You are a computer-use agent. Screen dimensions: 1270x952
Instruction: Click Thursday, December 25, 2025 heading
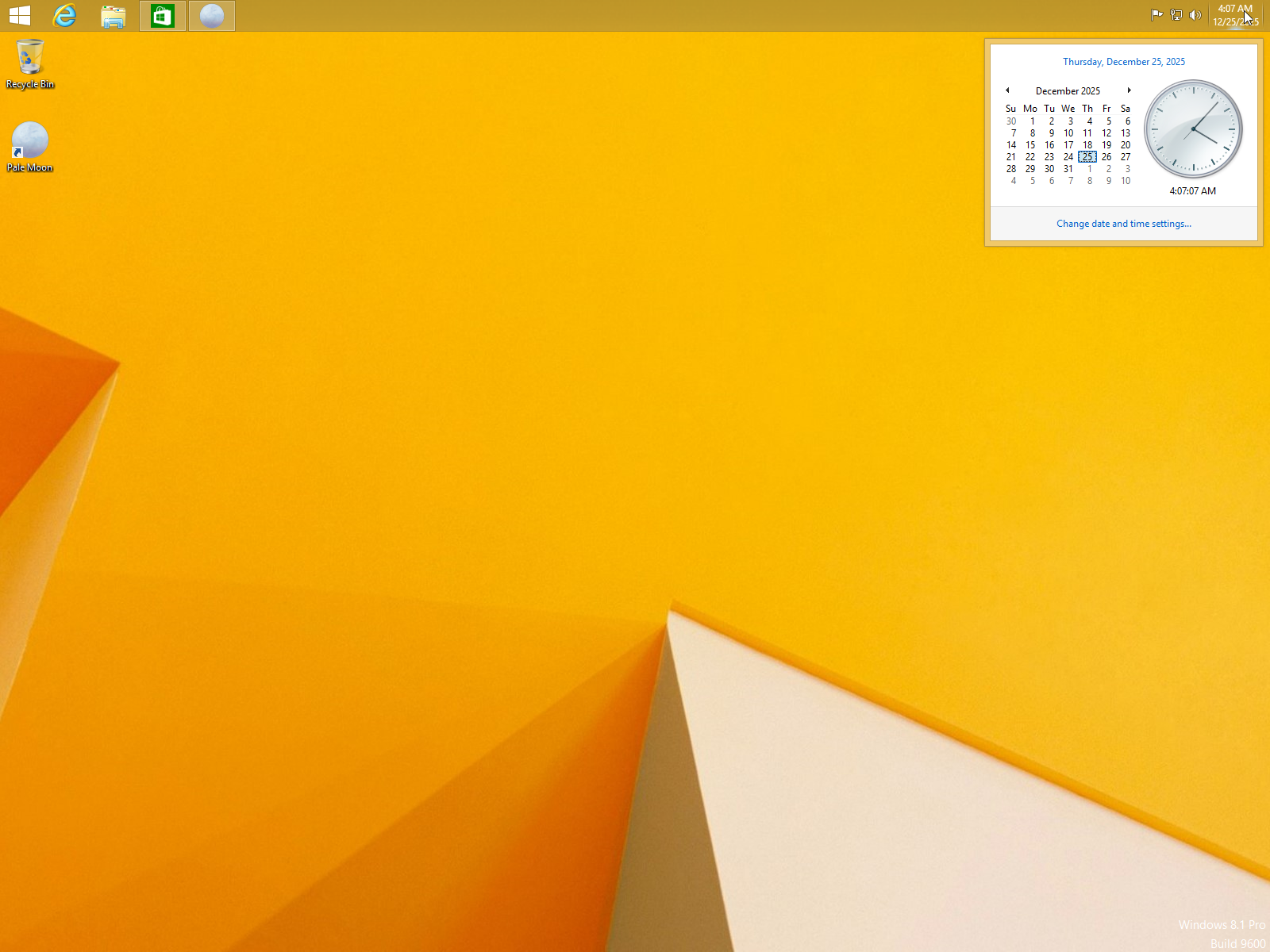pyautogui.click(x=1124, y=61)
